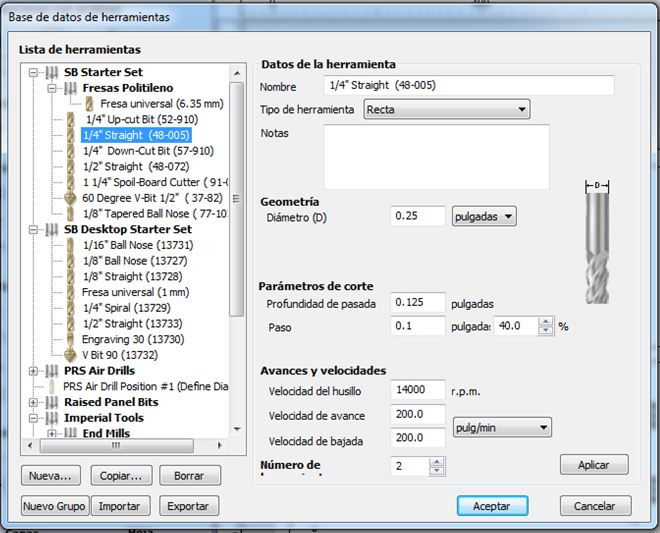Click the 1/4" Down-Cut Bit tool icon
The width and height of the screenshot is (660, 533).
pyautogui.click(x=71, y=151)
